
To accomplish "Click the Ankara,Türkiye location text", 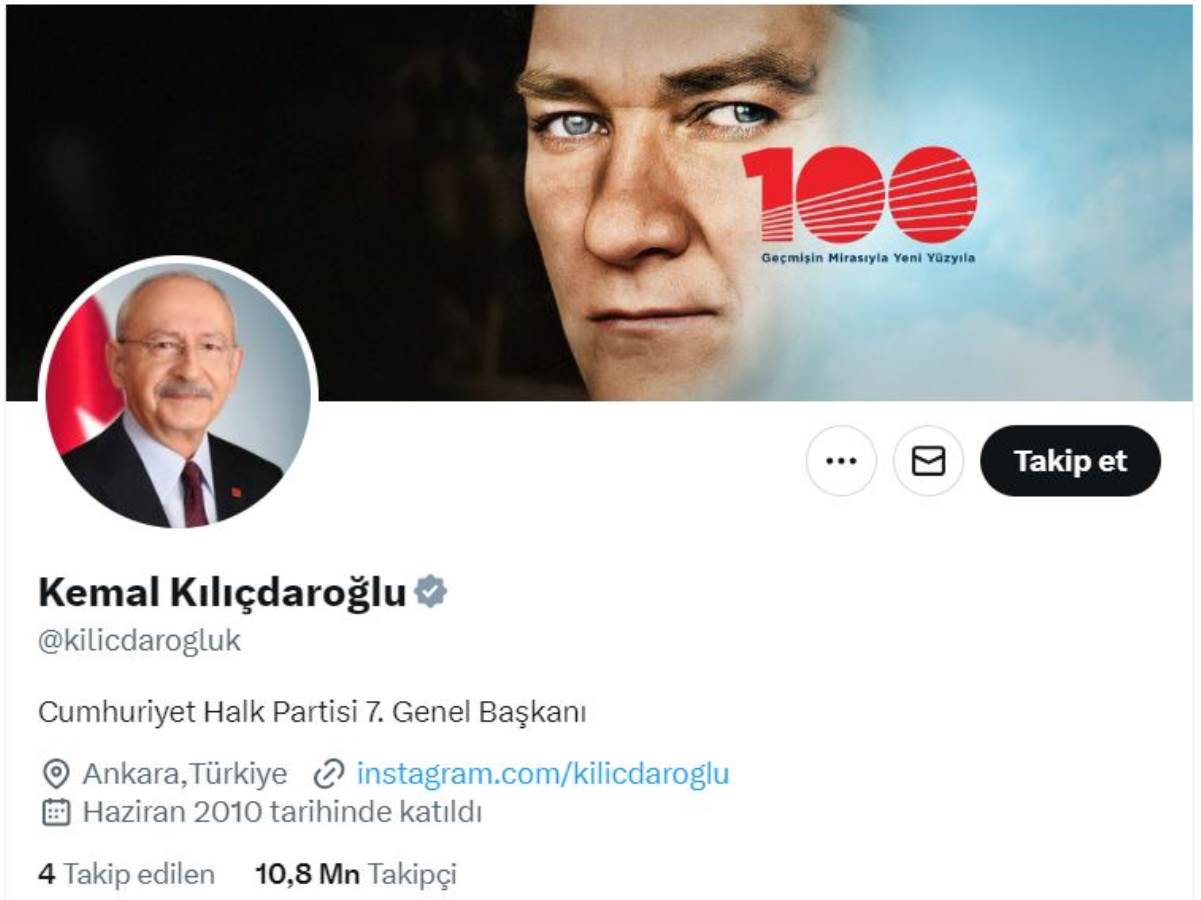I will tap(185, 774).
